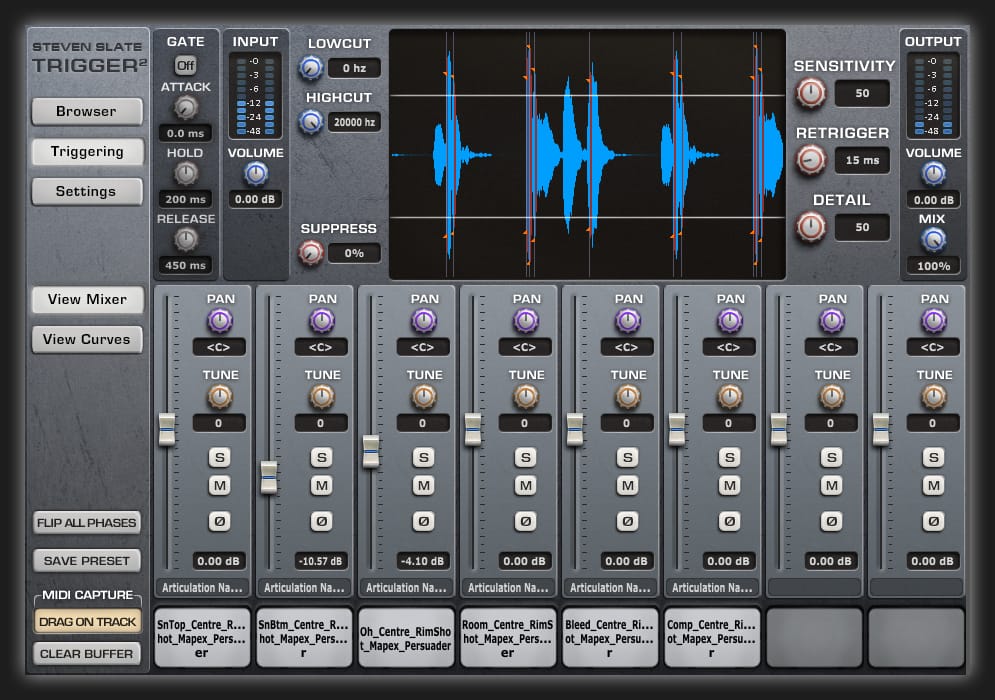Click seventh channel Tune knob
The height and width of the screenshot is (700, 995).
click(x=832, y=397)
